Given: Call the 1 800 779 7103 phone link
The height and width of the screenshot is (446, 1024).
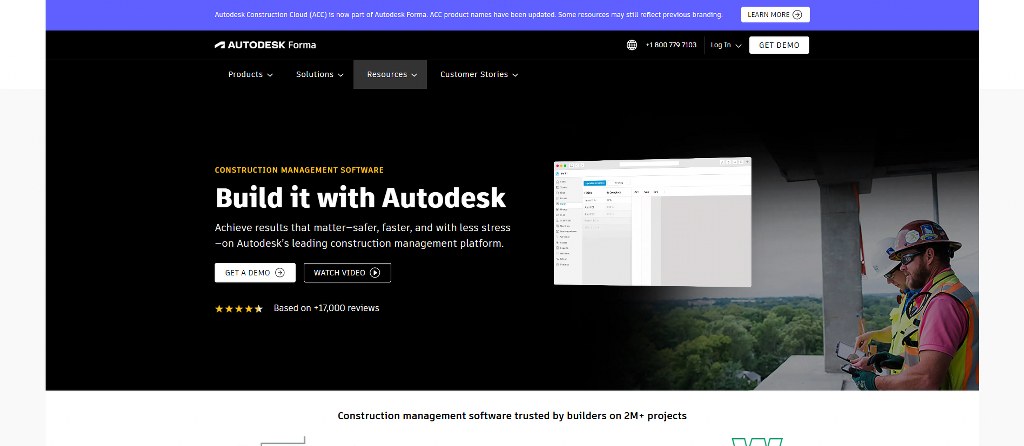Looking at the screenshot, I should click(671, 45).
